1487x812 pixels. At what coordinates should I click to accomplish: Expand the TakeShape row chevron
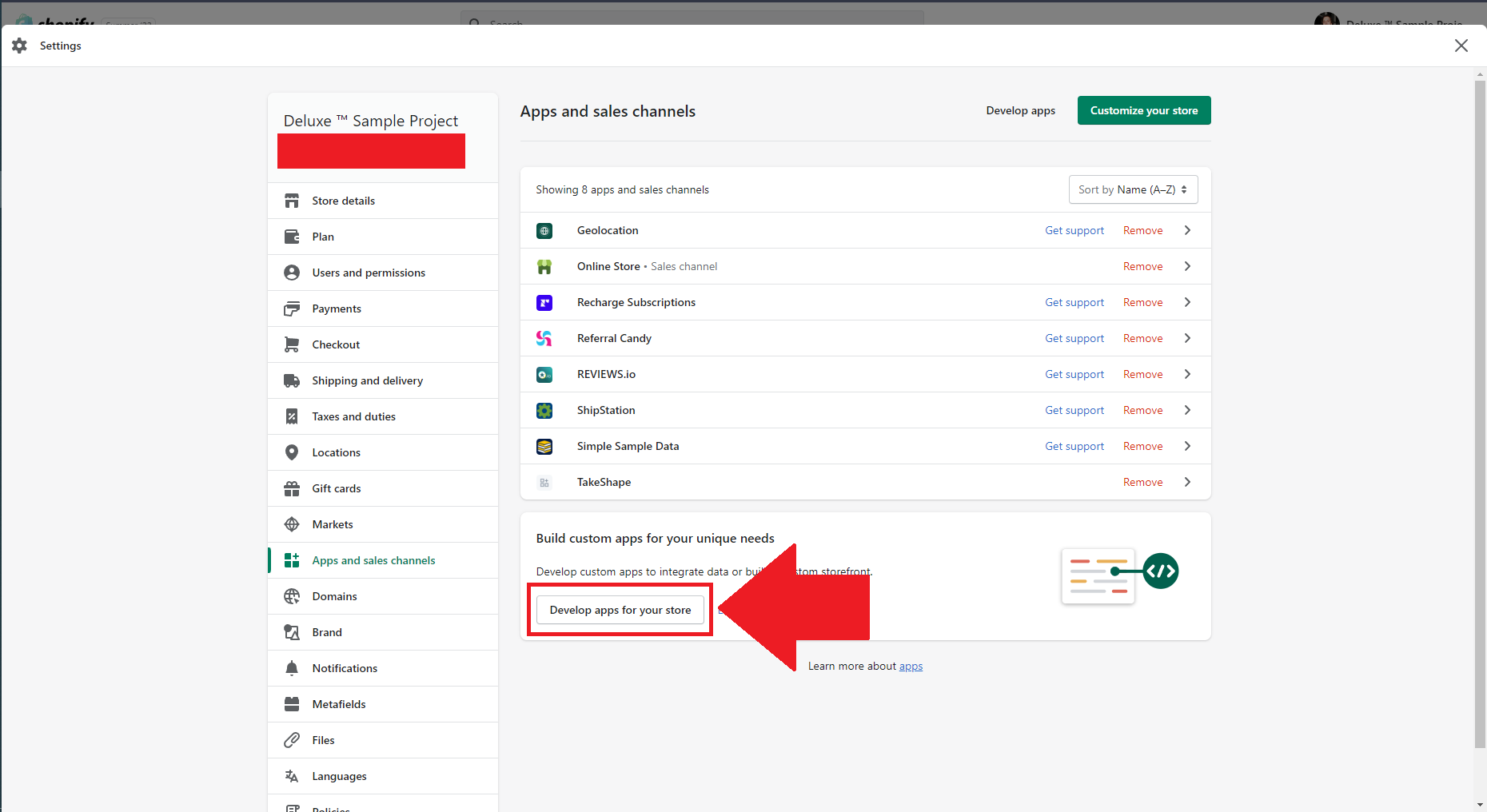coord(1187,482)
